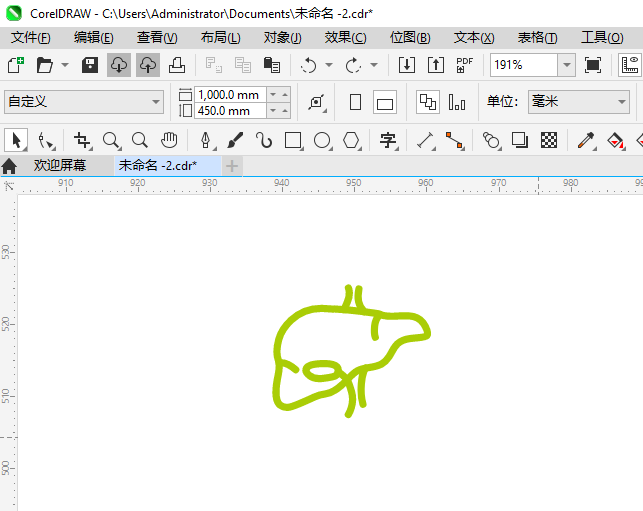Select the Dimension line tool
This screenshot has width=643, height=511.
click(426, 140)
